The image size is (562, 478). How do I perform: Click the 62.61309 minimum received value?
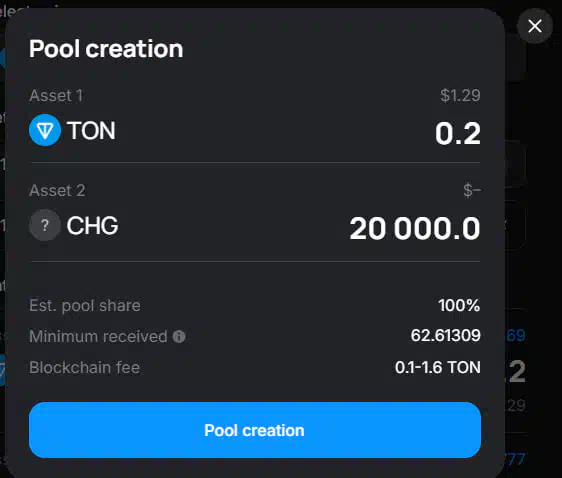[x=446, y=335]
